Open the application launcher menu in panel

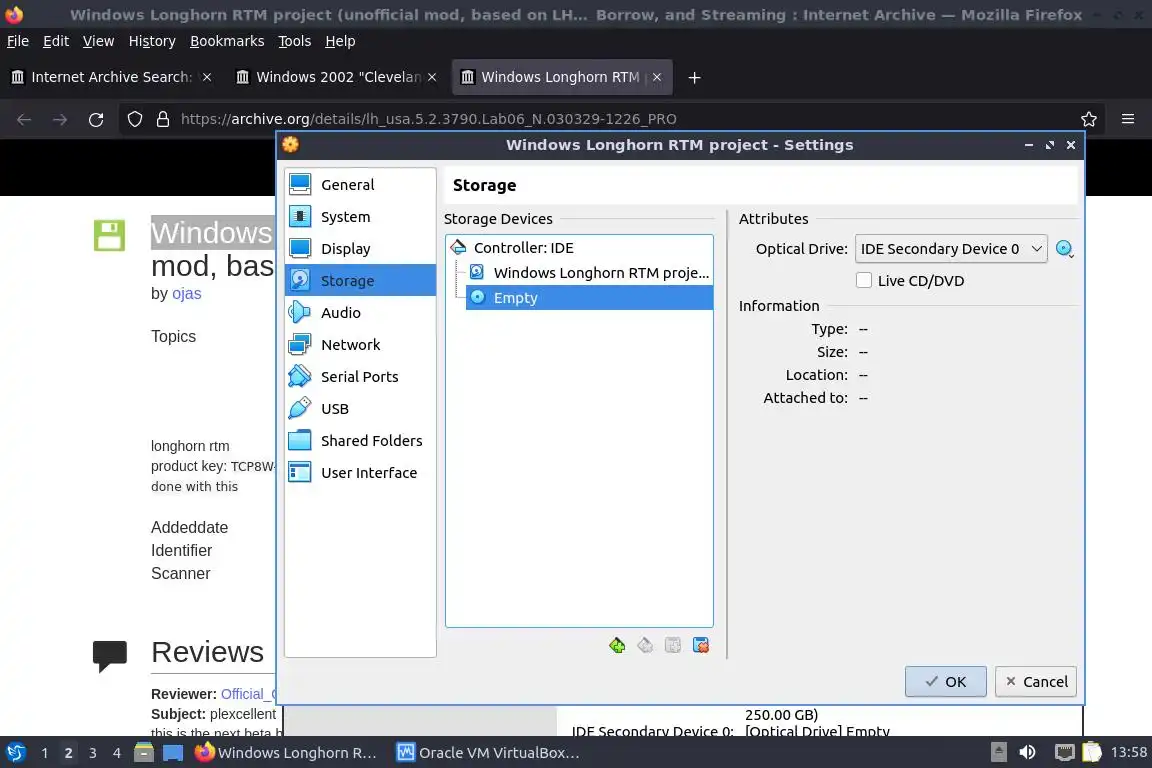tap(16, 752)
